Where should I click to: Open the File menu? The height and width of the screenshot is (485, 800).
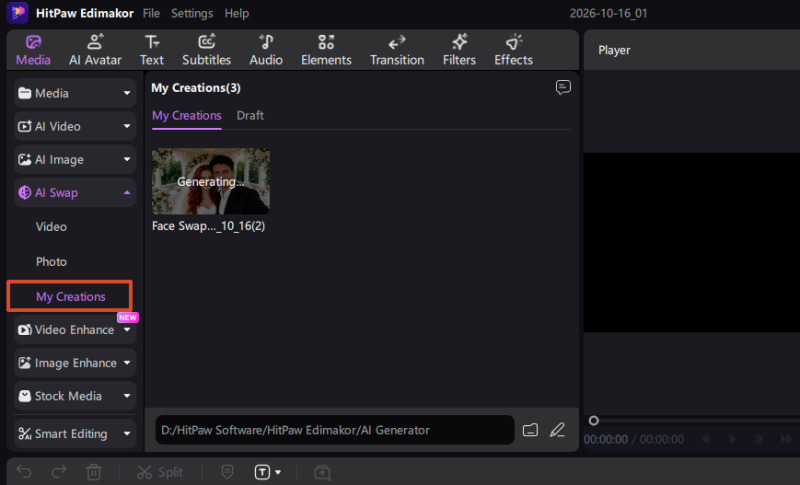coord(151,13)
